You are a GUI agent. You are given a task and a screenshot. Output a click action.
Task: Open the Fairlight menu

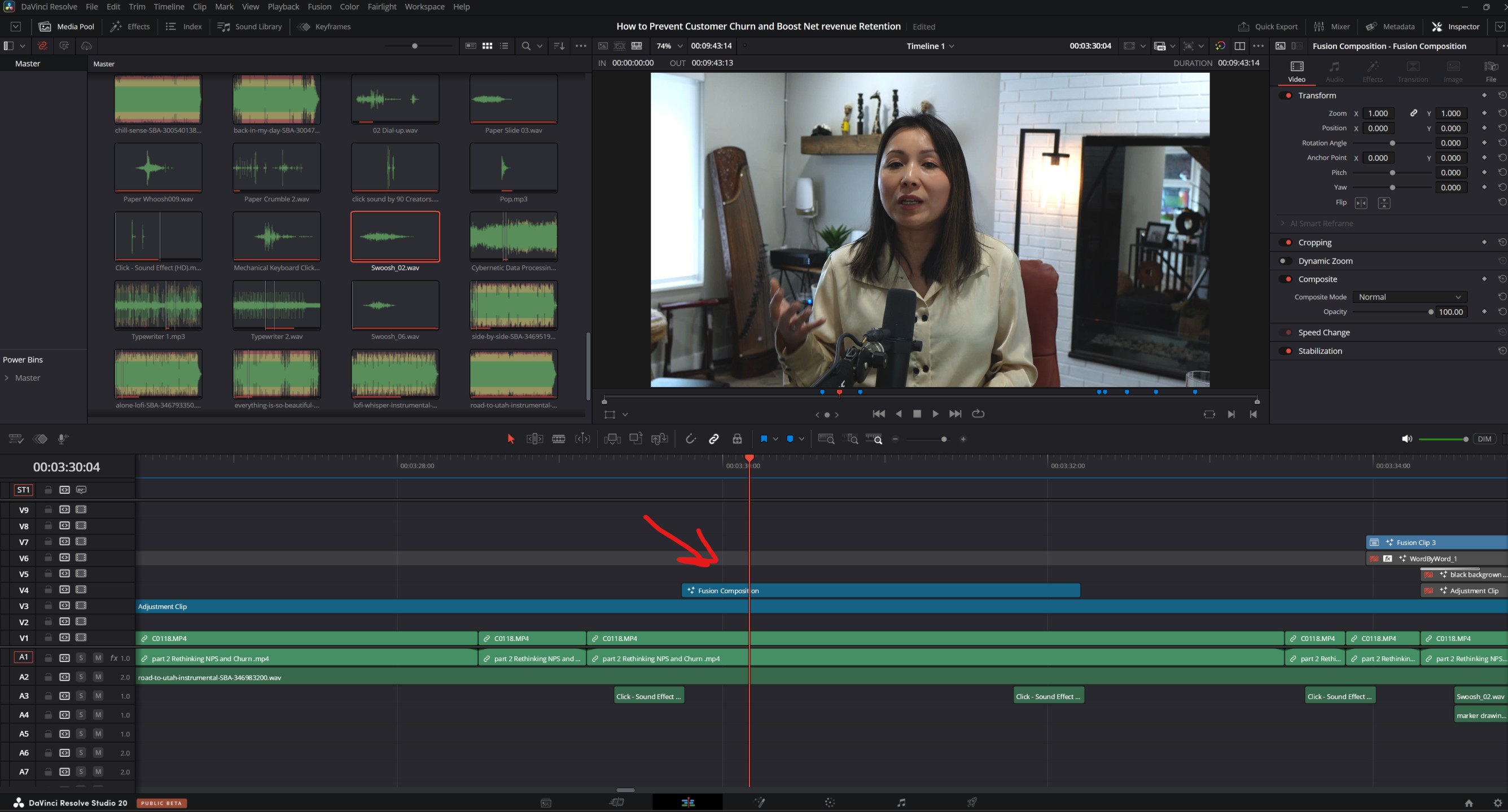[382, 6]
